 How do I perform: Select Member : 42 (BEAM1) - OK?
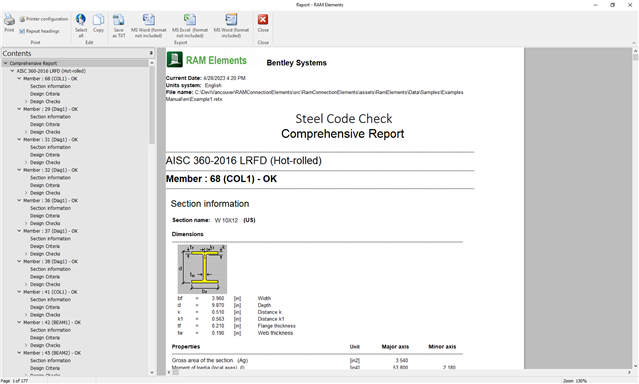(52, 322)
